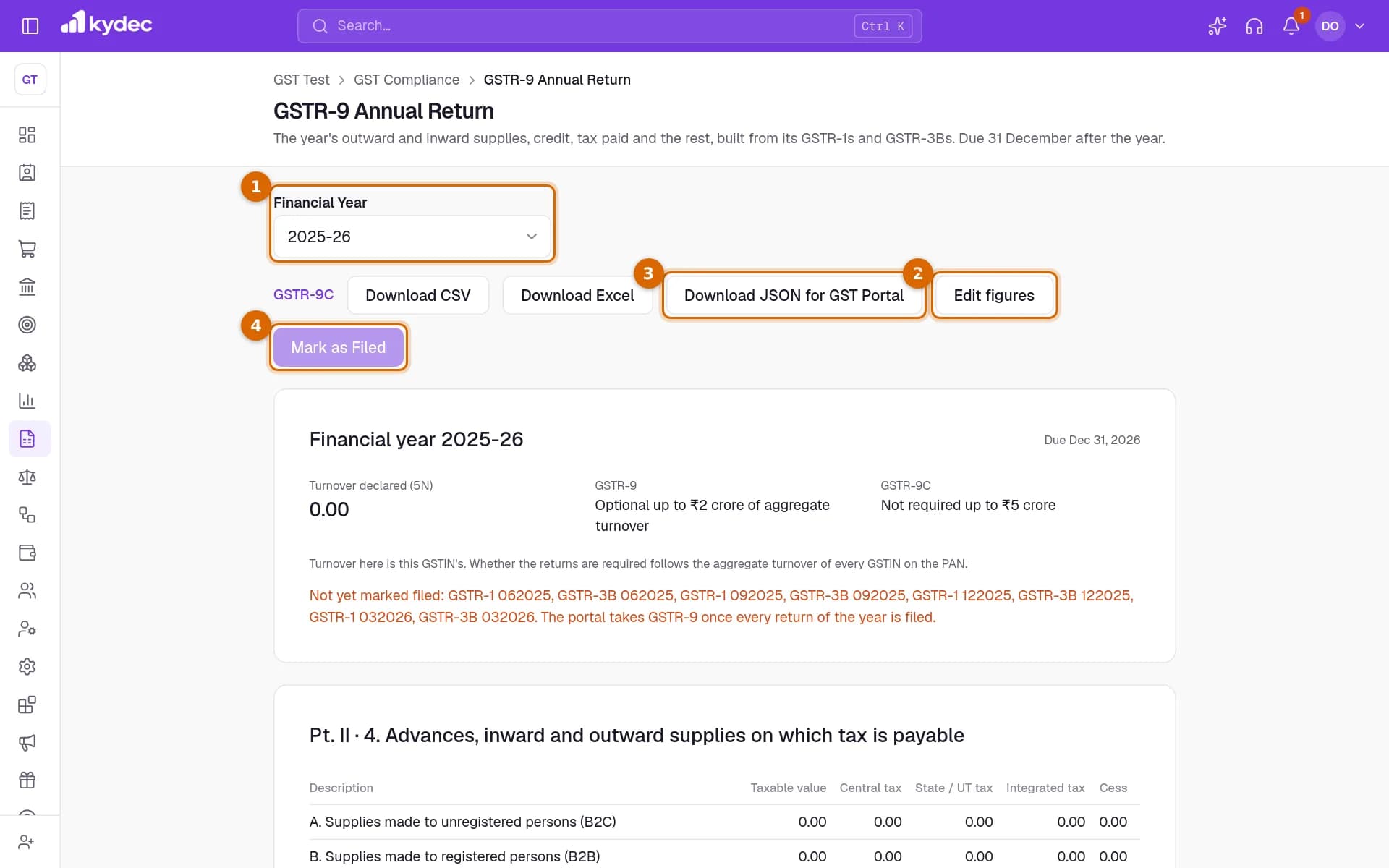
Task: Click Download Excel button
Action: click(x=577, y=295)
